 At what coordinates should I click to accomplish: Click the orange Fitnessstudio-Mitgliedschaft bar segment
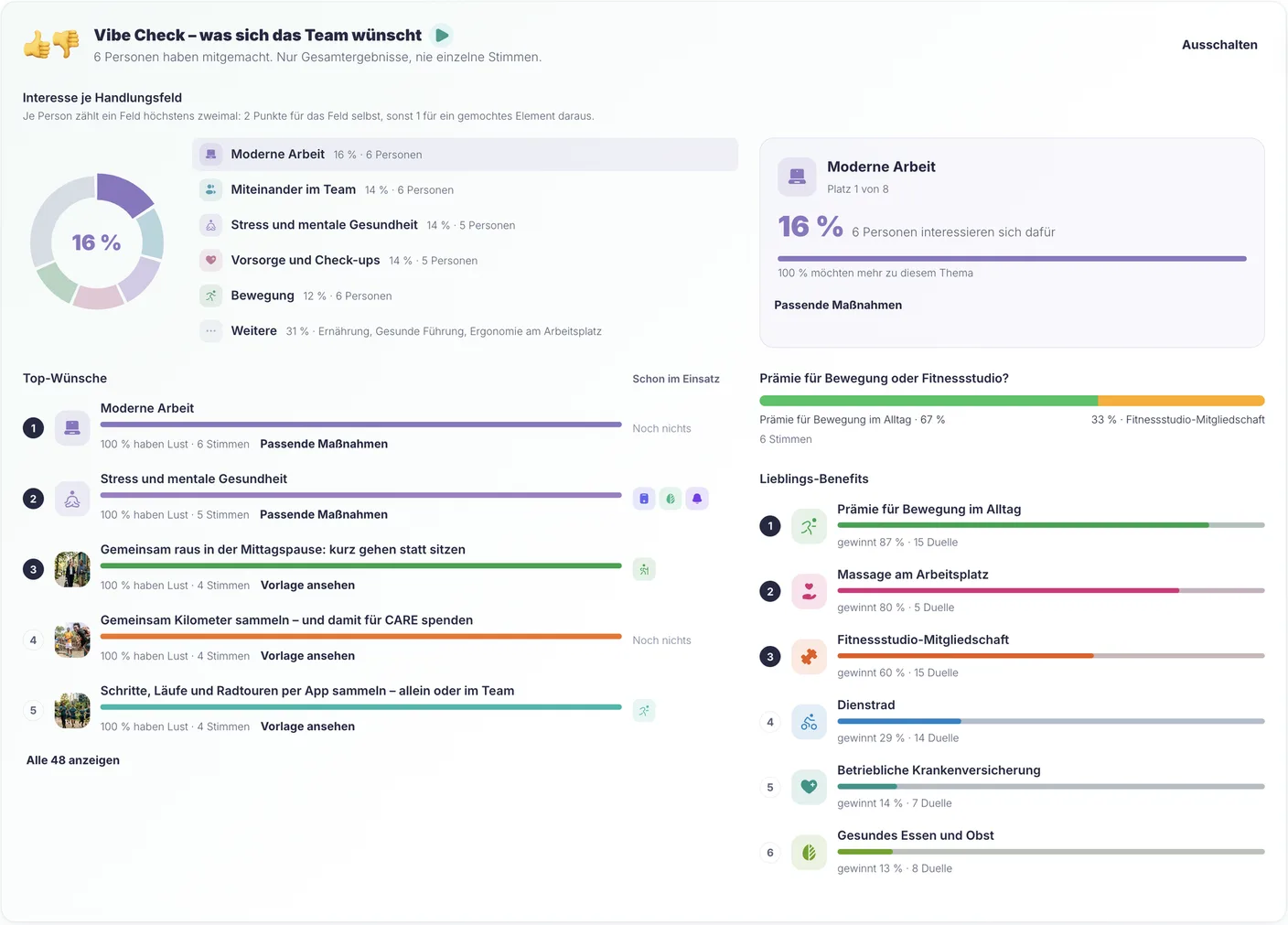pos(1181,401)
